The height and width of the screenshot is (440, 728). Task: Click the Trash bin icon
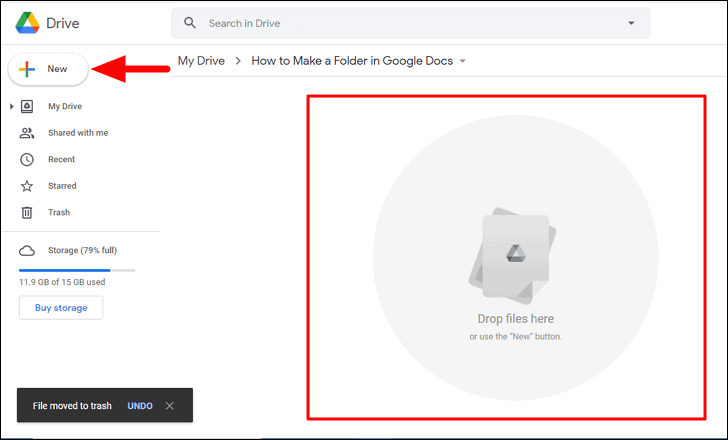27,213
